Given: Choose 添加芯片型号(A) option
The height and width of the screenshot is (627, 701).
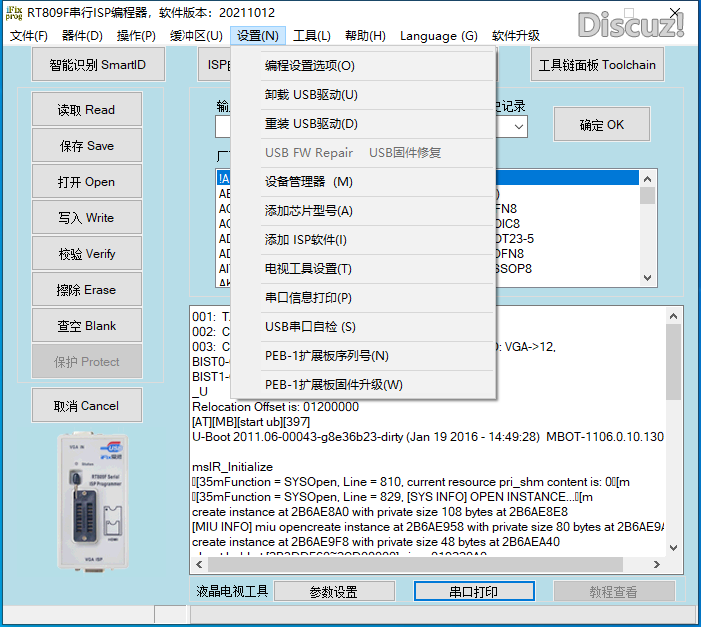Looking at the screenshot, I should coord(308,211).
